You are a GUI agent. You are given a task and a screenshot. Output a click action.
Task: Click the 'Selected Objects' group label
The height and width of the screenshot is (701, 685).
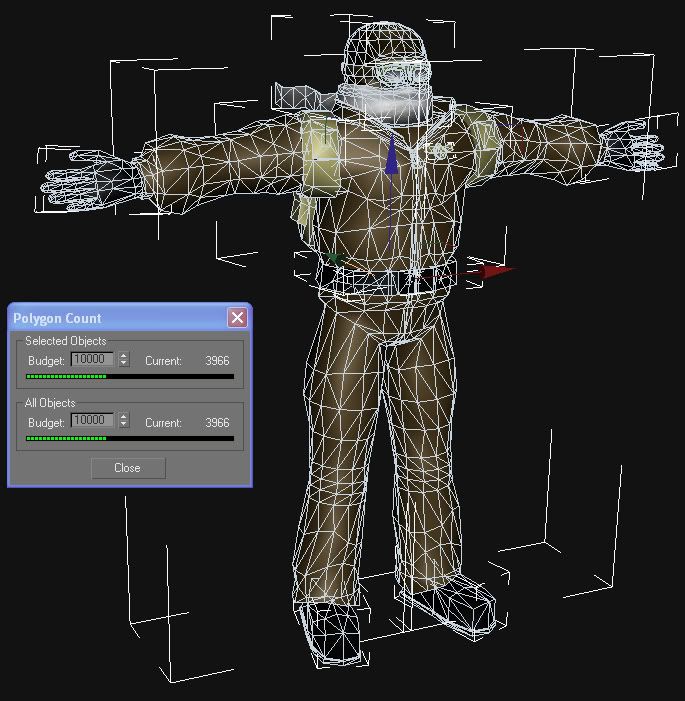(x=66, y=341)
